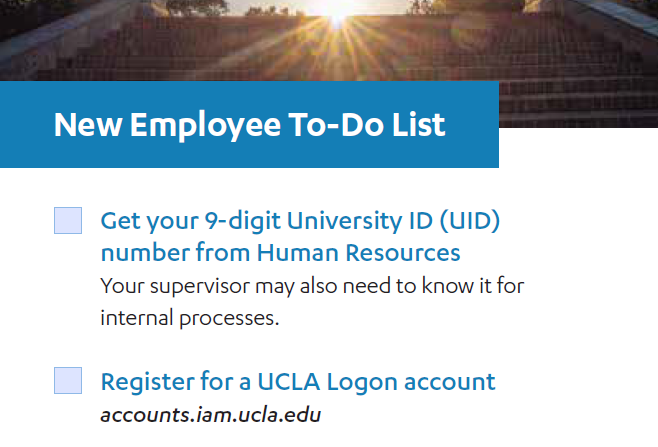Select the 'New Employee To-Do List' title

pos(249,125)
